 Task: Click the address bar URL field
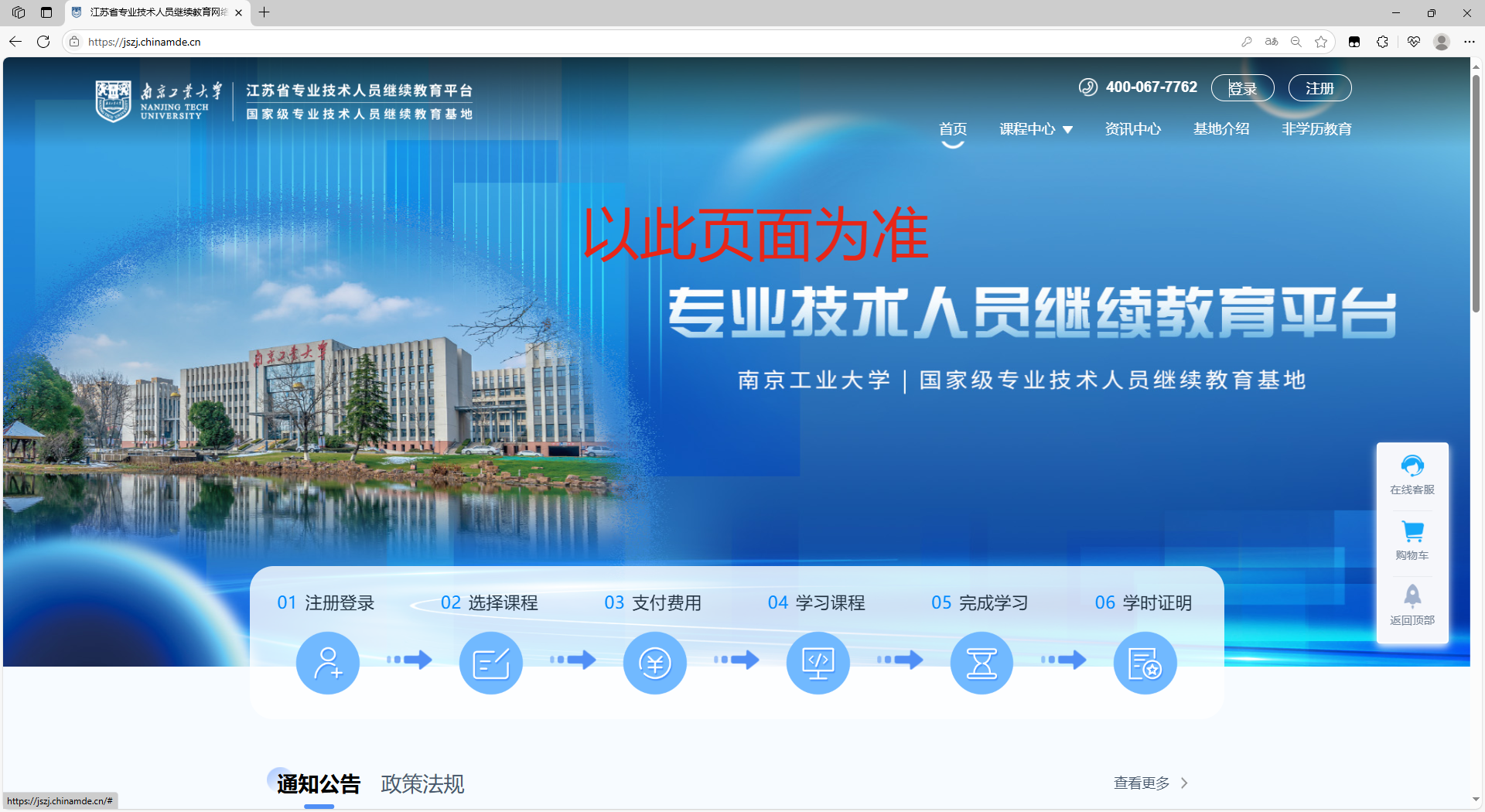pyautogui.click(x=657, y=42)
